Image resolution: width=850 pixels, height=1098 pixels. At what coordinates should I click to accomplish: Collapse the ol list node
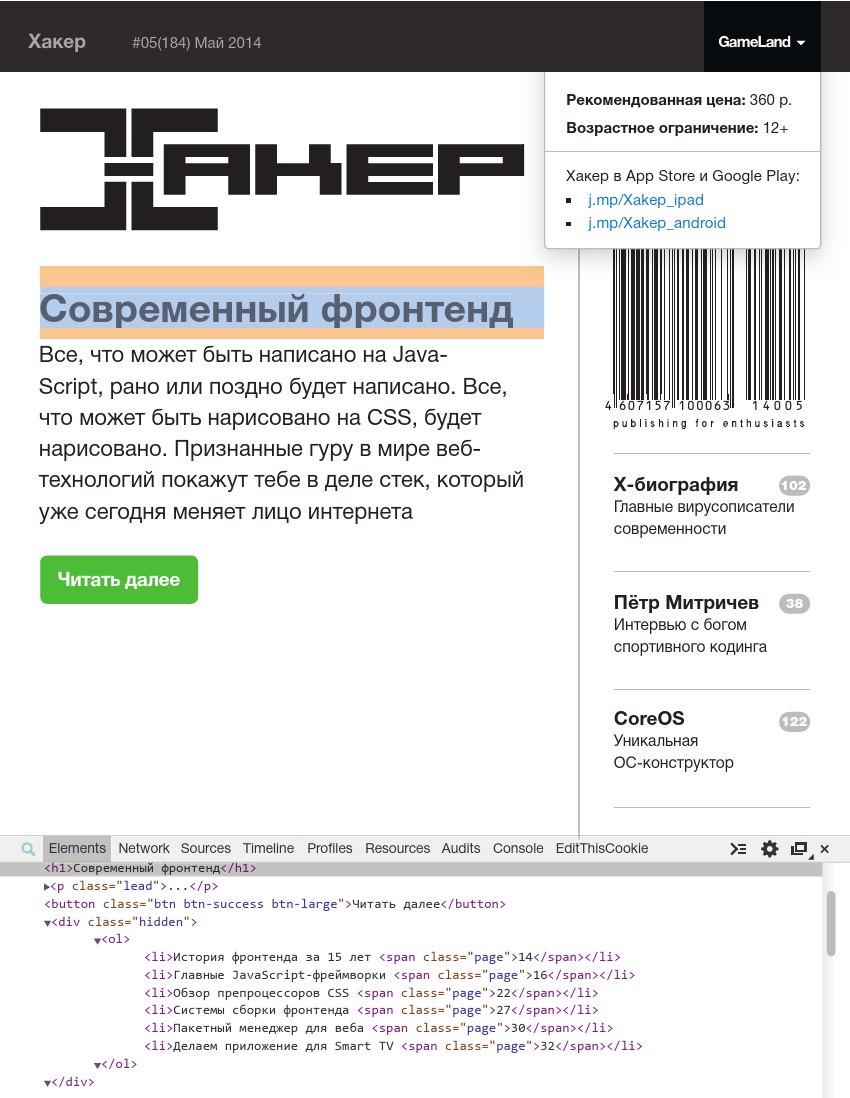[x=97, y=940]
